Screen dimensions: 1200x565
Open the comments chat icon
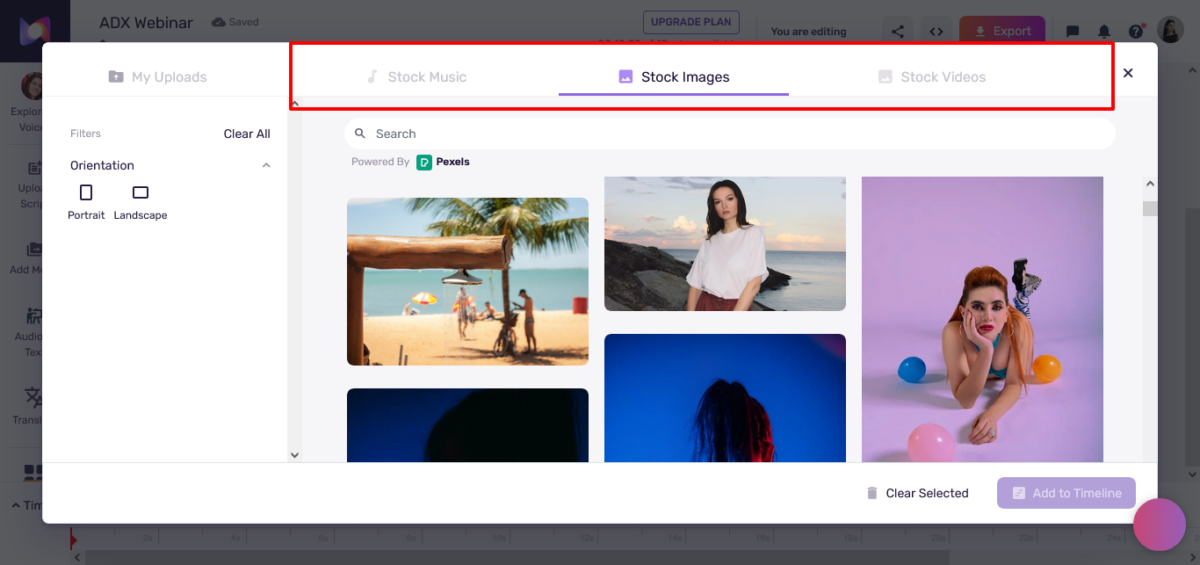coord(1073,31)
